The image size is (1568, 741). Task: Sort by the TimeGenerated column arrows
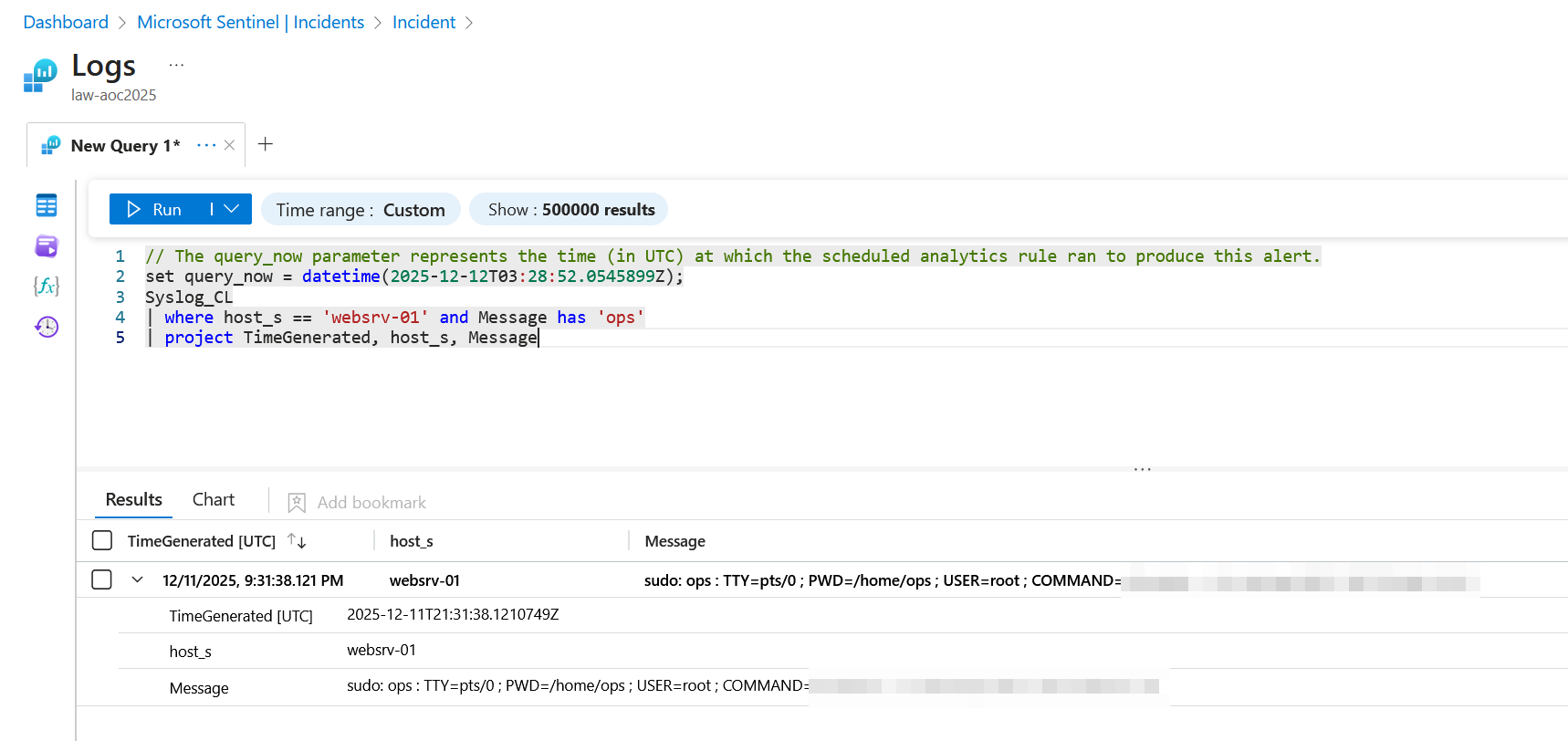(x=297, y=540)
